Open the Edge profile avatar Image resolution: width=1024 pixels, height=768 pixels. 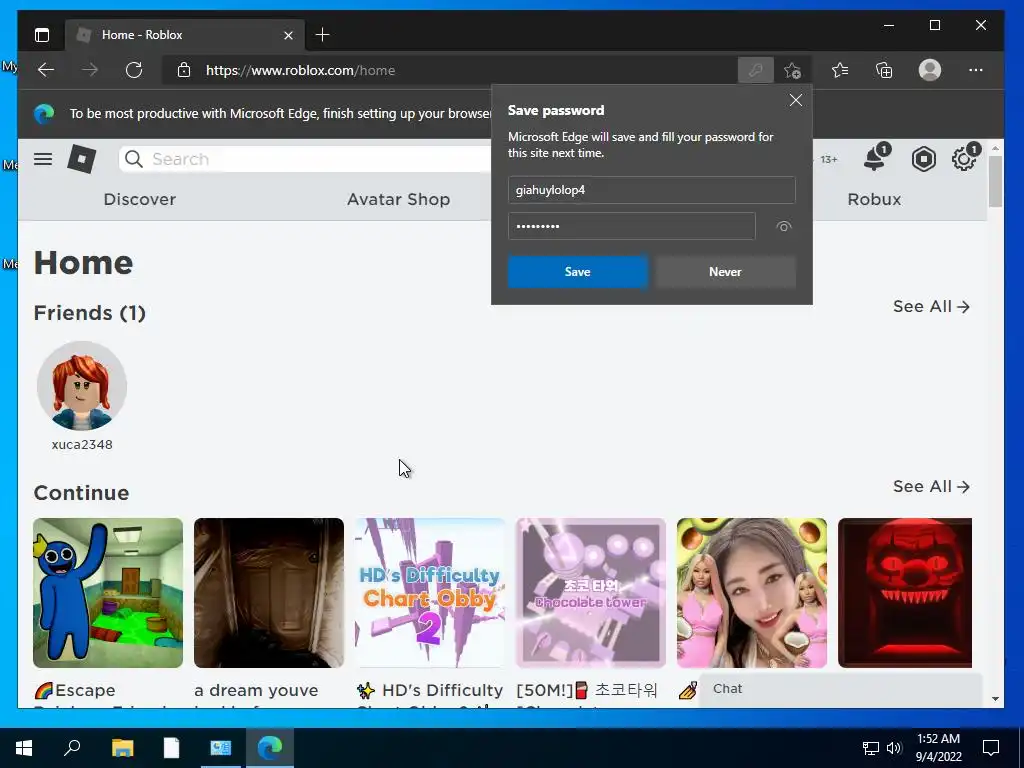(x=929, y=70)
